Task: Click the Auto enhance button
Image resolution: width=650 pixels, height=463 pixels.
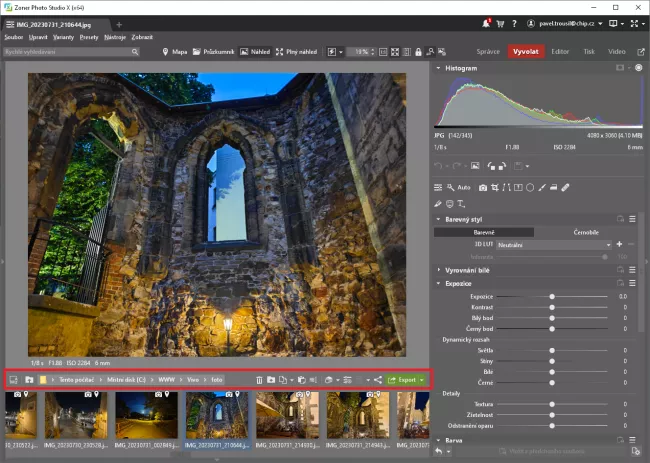Action: pyautogui.click(x=463, y=187)
